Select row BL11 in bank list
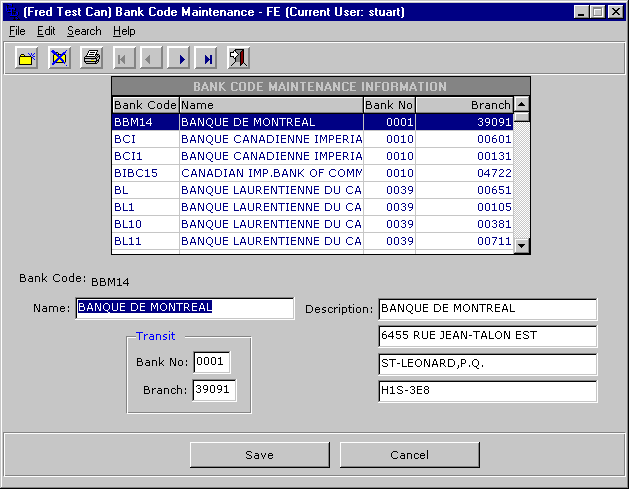Screen dimensions: 629x489 click(x=312, y=241)
